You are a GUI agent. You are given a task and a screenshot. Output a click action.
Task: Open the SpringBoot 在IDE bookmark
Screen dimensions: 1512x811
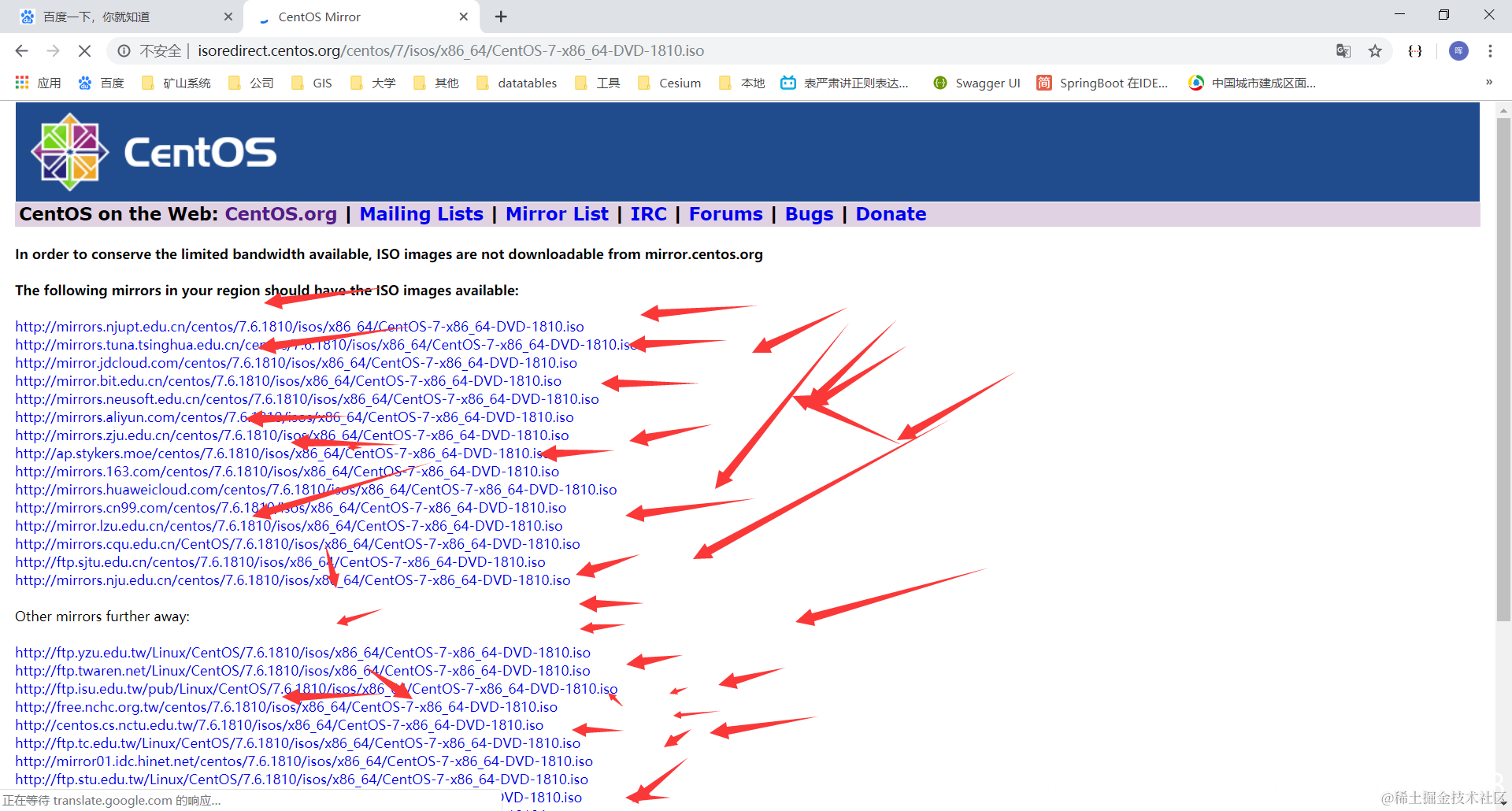(x=1102, y=83)
